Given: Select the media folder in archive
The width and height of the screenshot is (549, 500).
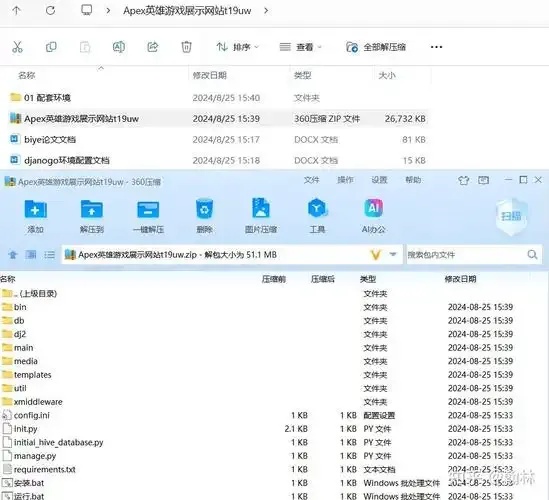Looking at the screenshot, I should (20, 361).
